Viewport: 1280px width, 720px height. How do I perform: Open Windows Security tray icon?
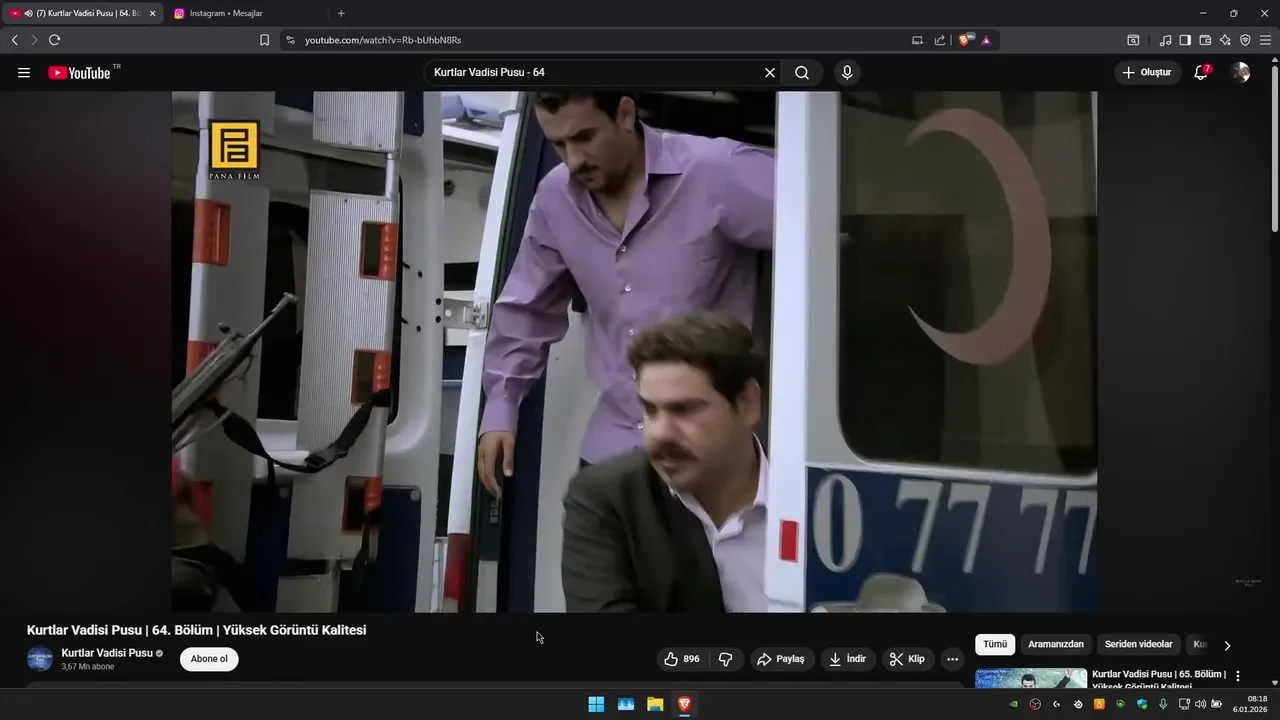click(1141, 704)
